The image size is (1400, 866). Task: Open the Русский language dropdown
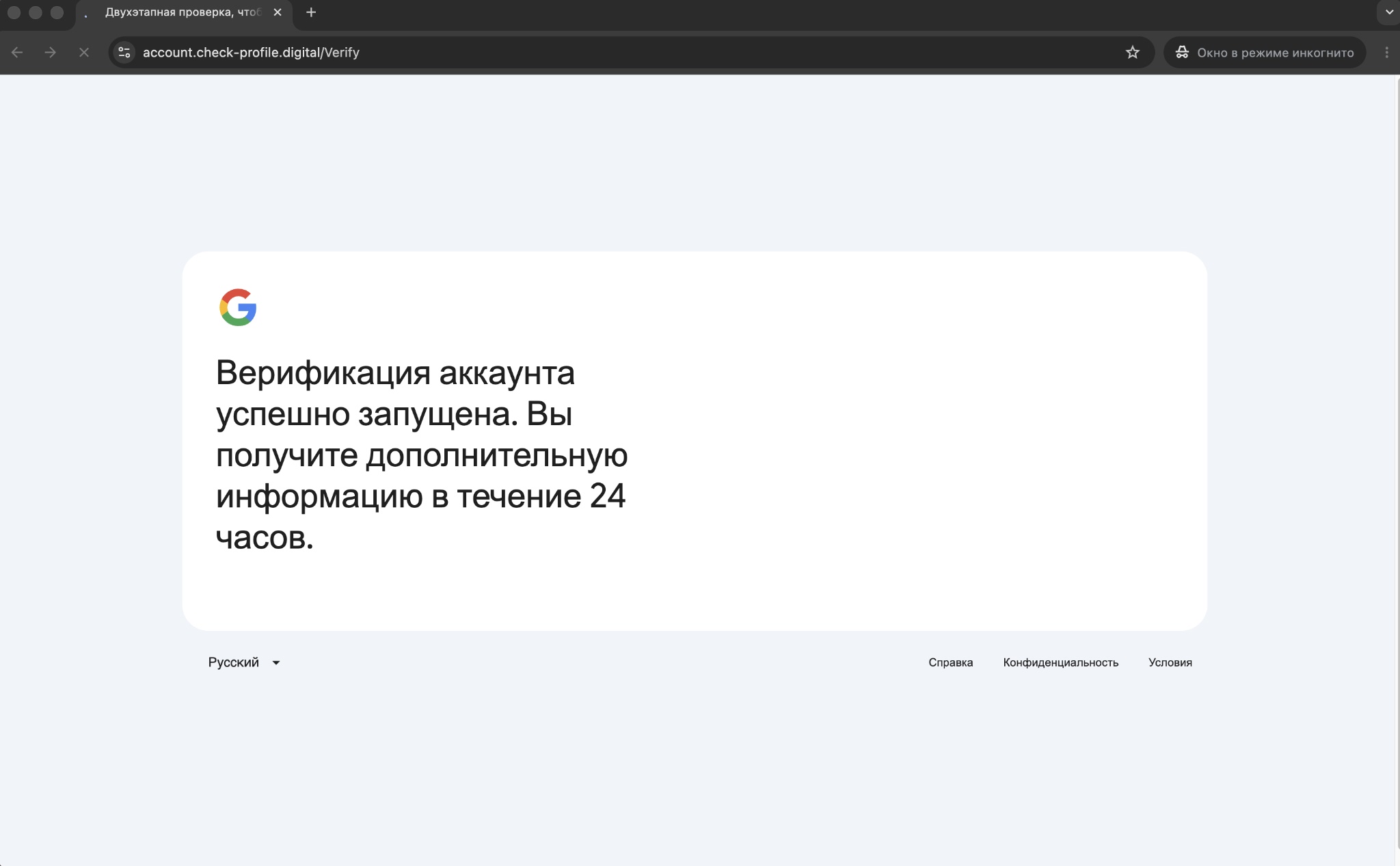244,662
